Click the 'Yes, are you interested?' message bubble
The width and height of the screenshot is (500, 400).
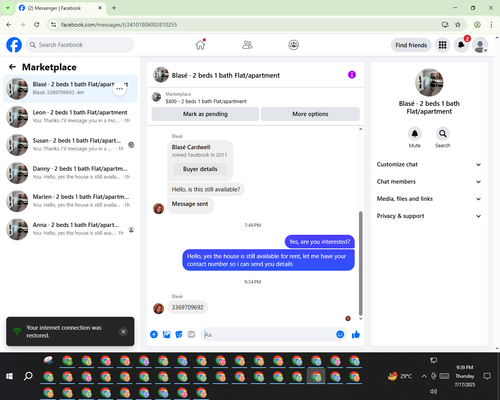319,242
